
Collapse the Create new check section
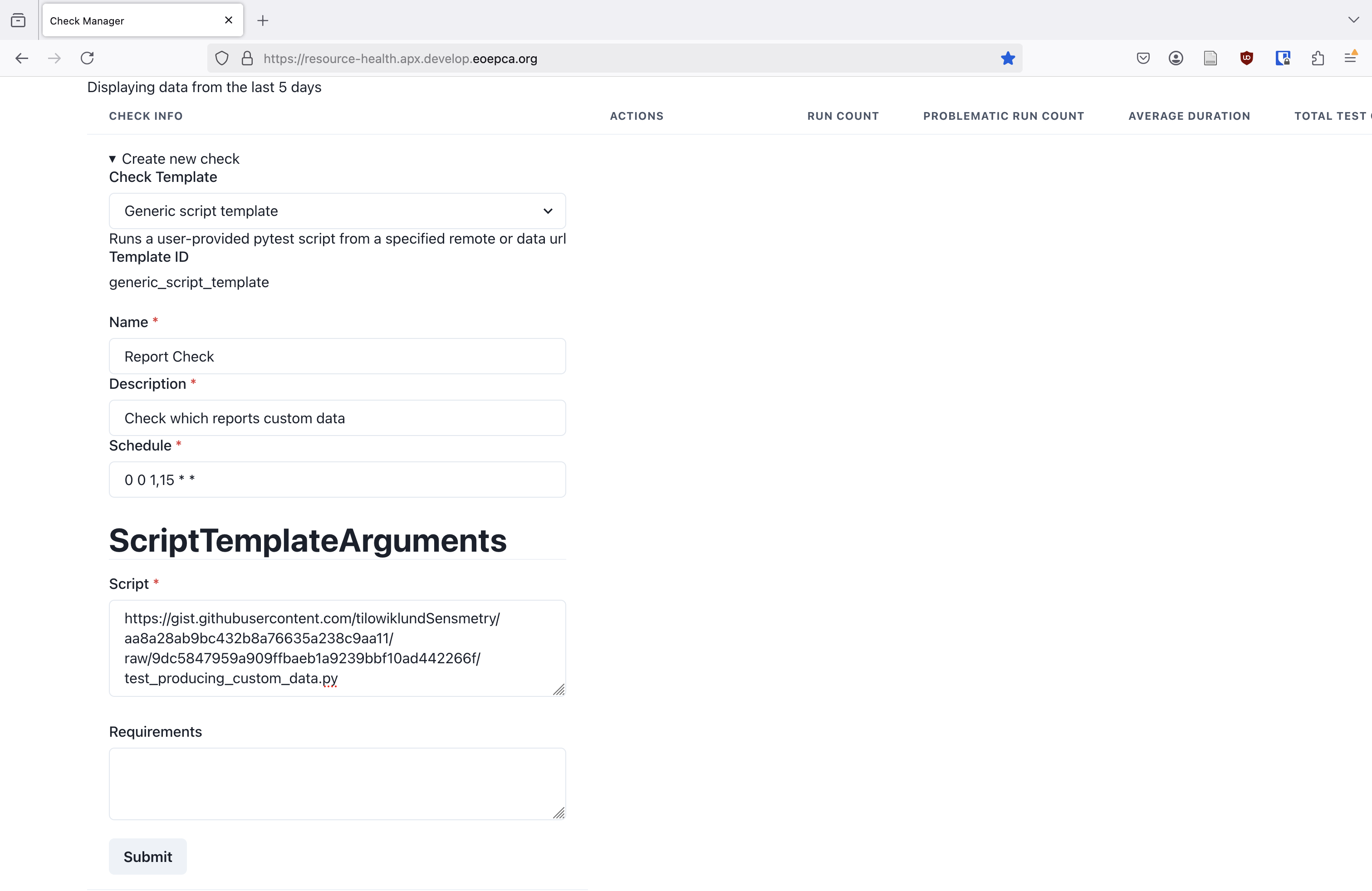pos(174,158)
